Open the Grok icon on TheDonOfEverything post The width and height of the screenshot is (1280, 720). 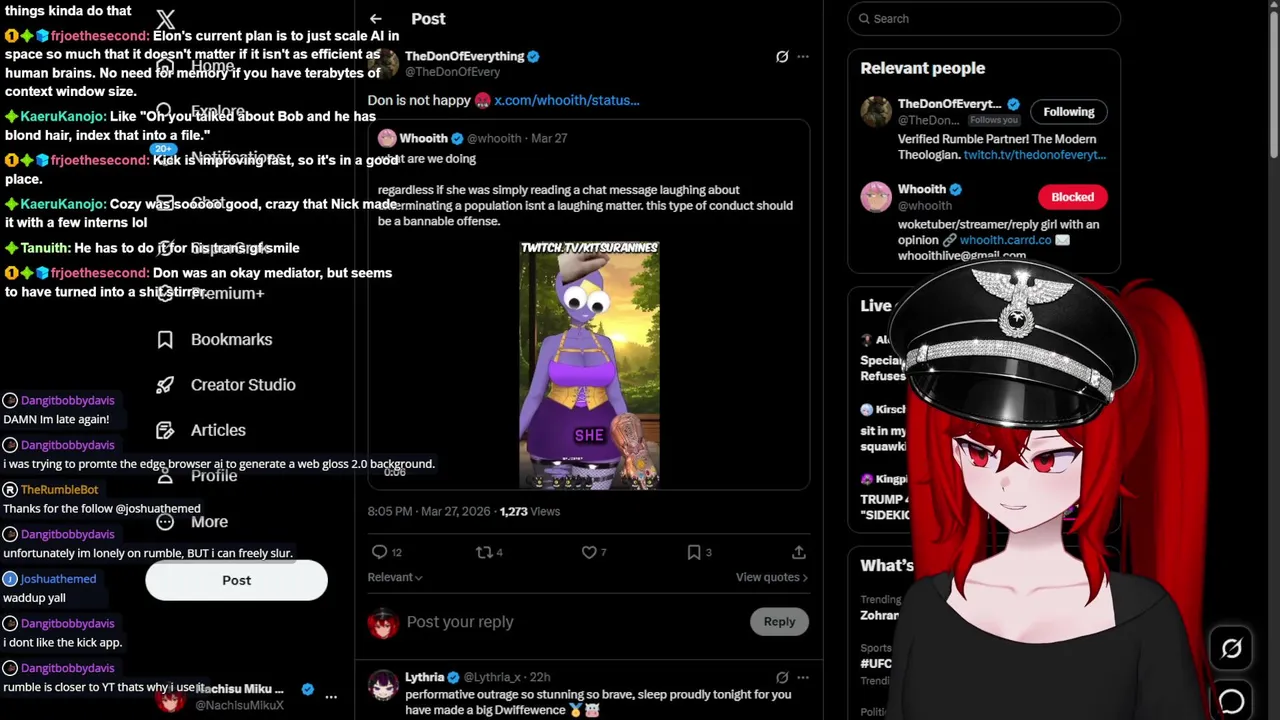782,57
